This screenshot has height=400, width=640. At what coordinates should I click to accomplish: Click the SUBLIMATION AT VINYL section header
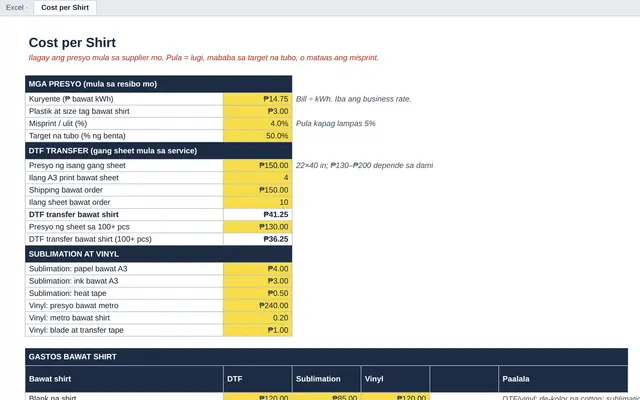click(158, 254)
